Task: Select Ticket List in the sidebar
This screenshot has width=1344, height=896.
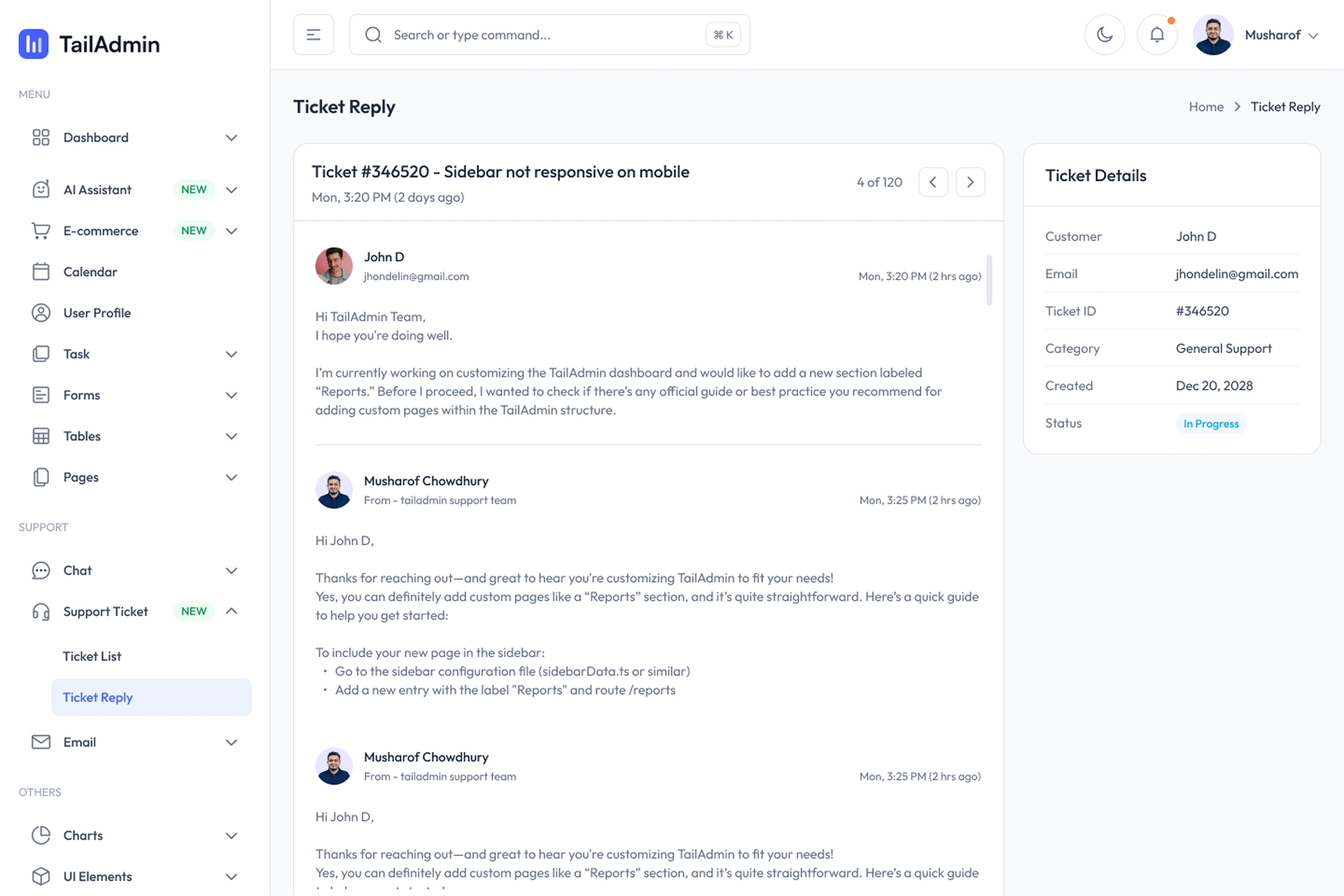Action: [92, 656]
